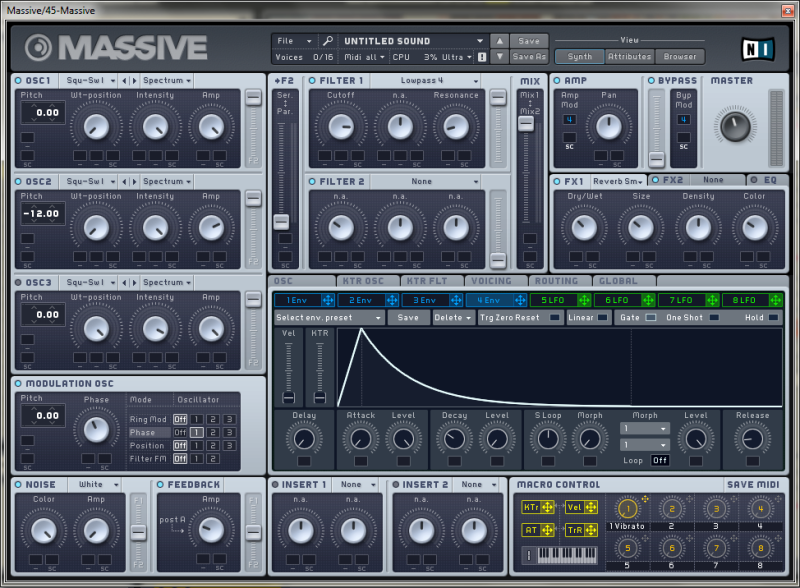800x588 pixels.
Task: Click OSC1 previous wavetable arrow
Action: click(x=124, y=81)
